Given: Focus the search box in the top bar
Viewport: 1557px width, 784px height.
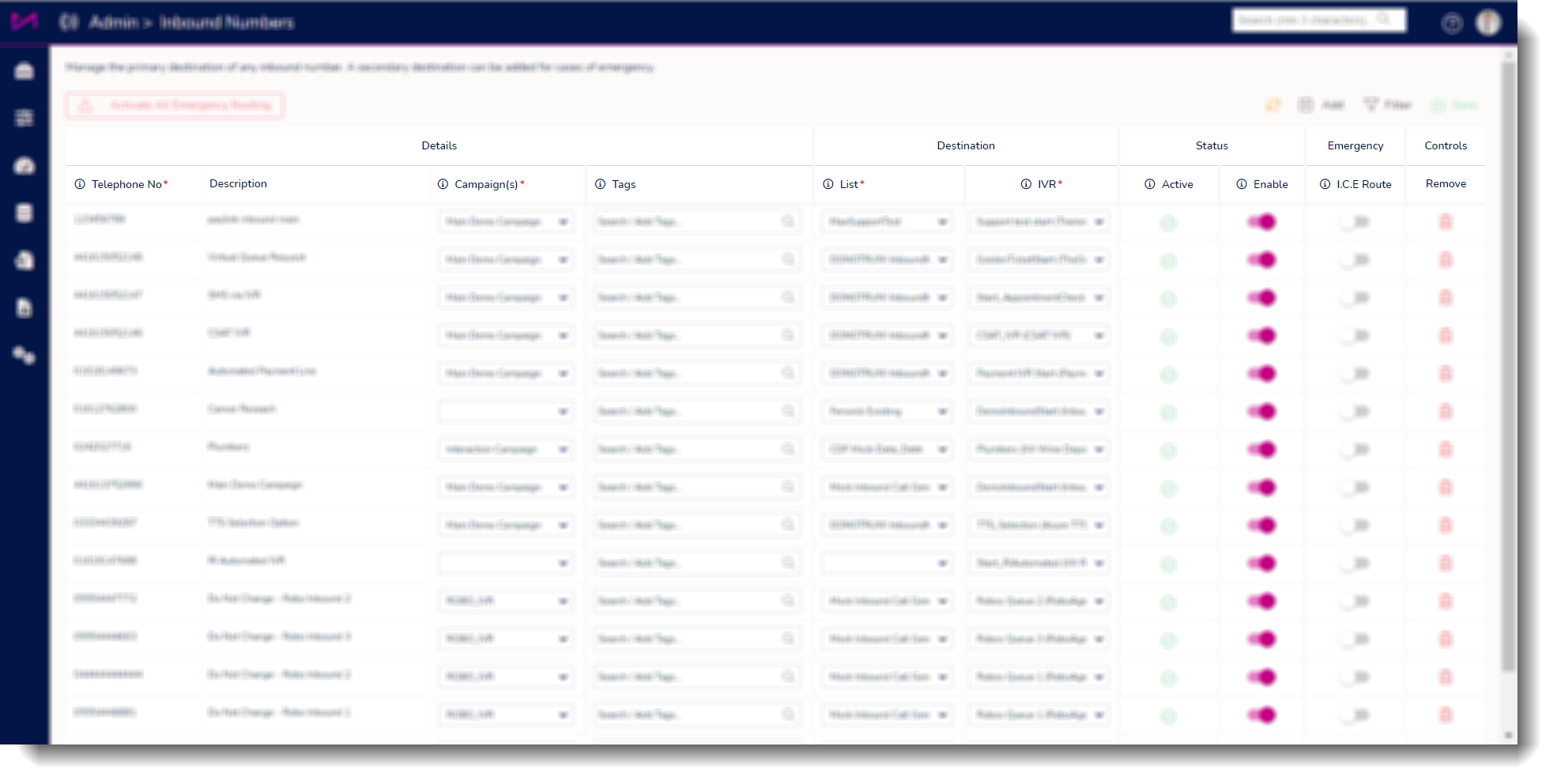Looking at the screenshot, I should [1319, 20].
